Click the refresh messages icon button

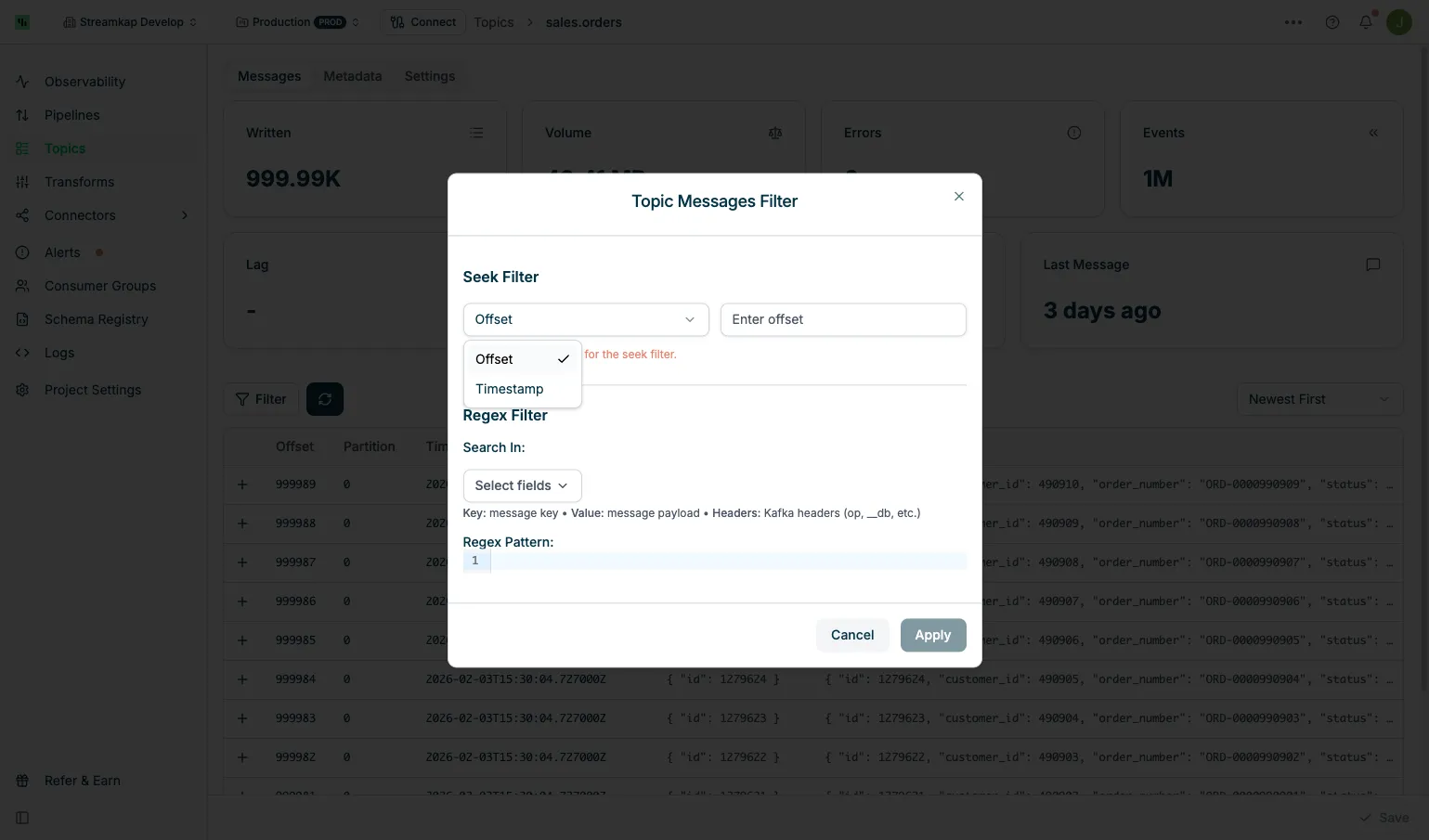pos(325,399)
